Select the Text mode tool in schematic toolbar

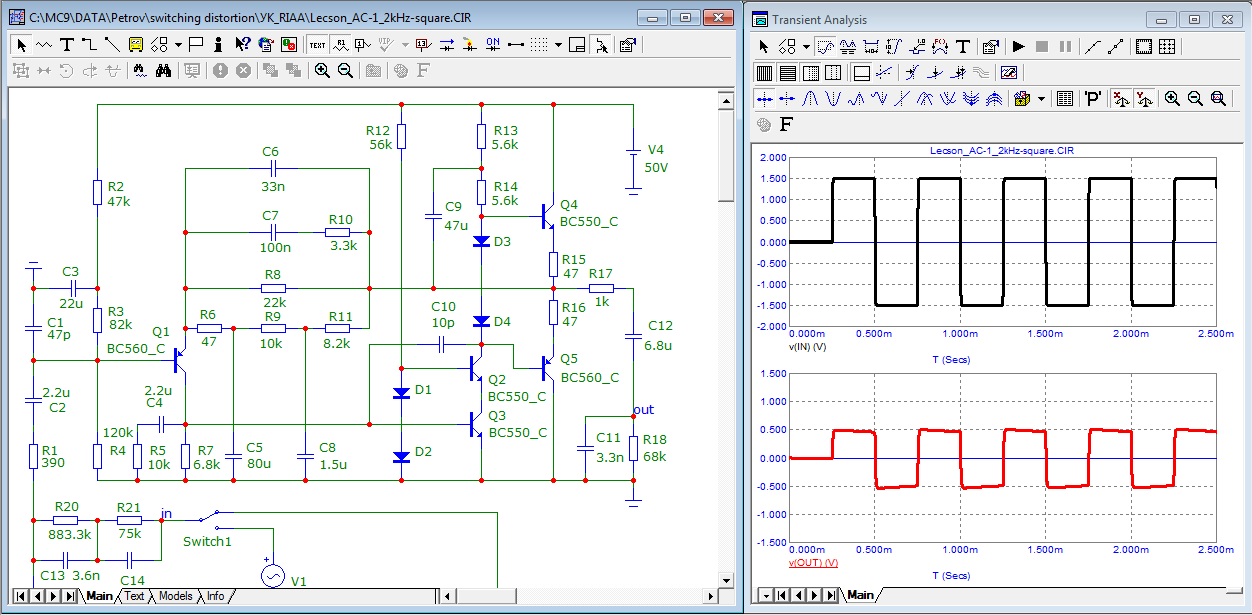[x=66, y=45]
